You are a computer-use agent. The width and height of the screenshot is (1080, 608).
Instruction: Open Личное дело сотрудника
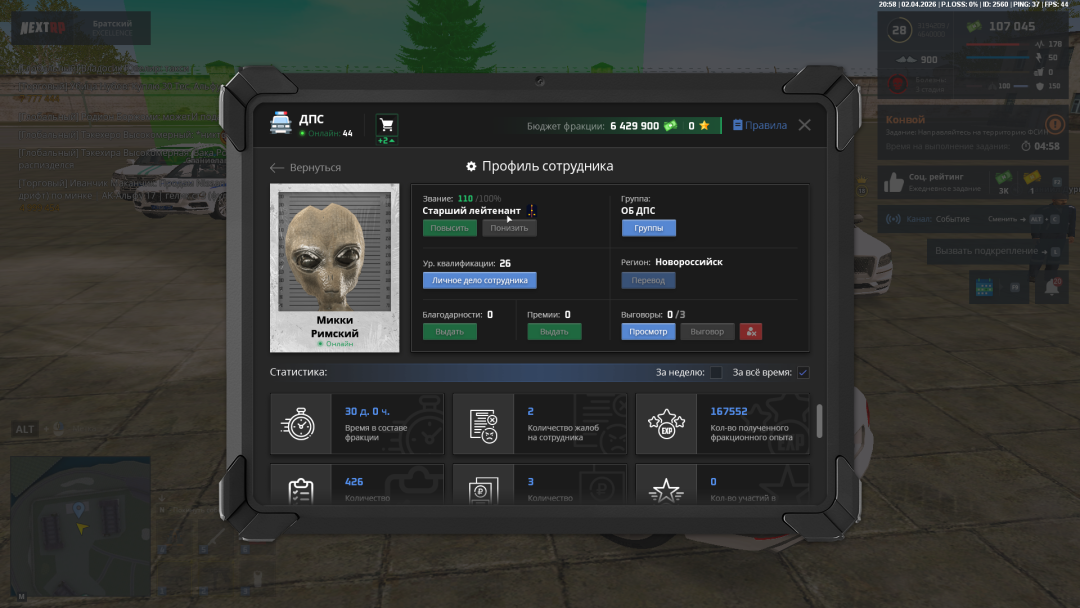(x=479, y=281)
